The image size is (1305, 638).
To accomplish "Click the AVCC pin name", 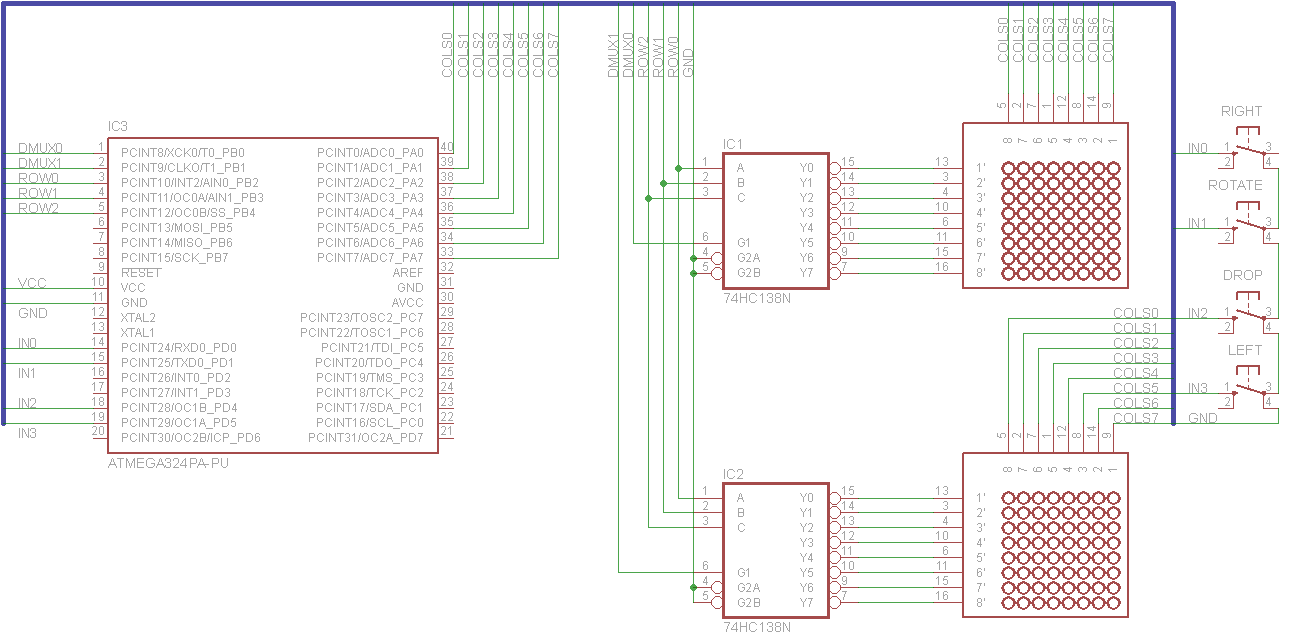I will coord(408,302).
